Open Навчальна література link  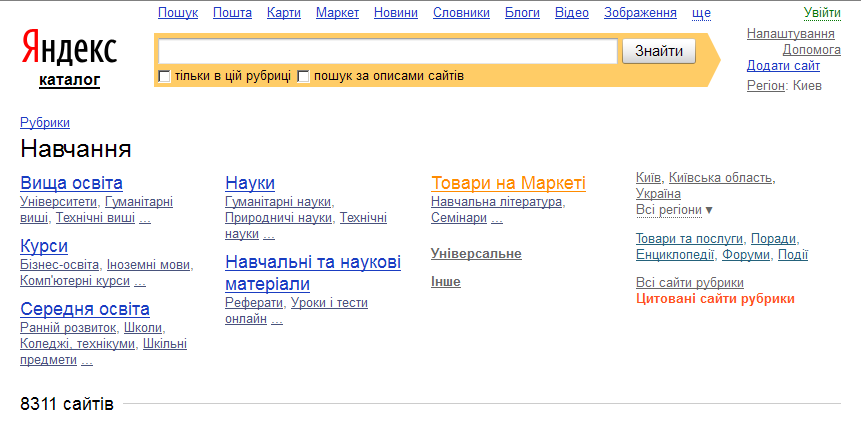pyautogui.click(x=496, y=202)
